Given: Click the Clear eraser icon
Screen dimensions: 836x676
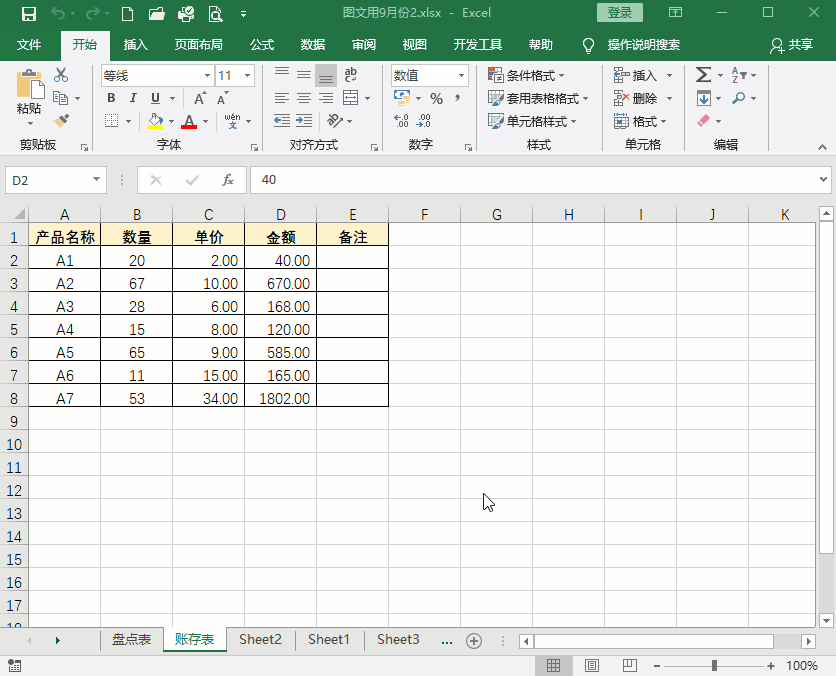Looking at the screenshot, I should [x=703, y=121].
